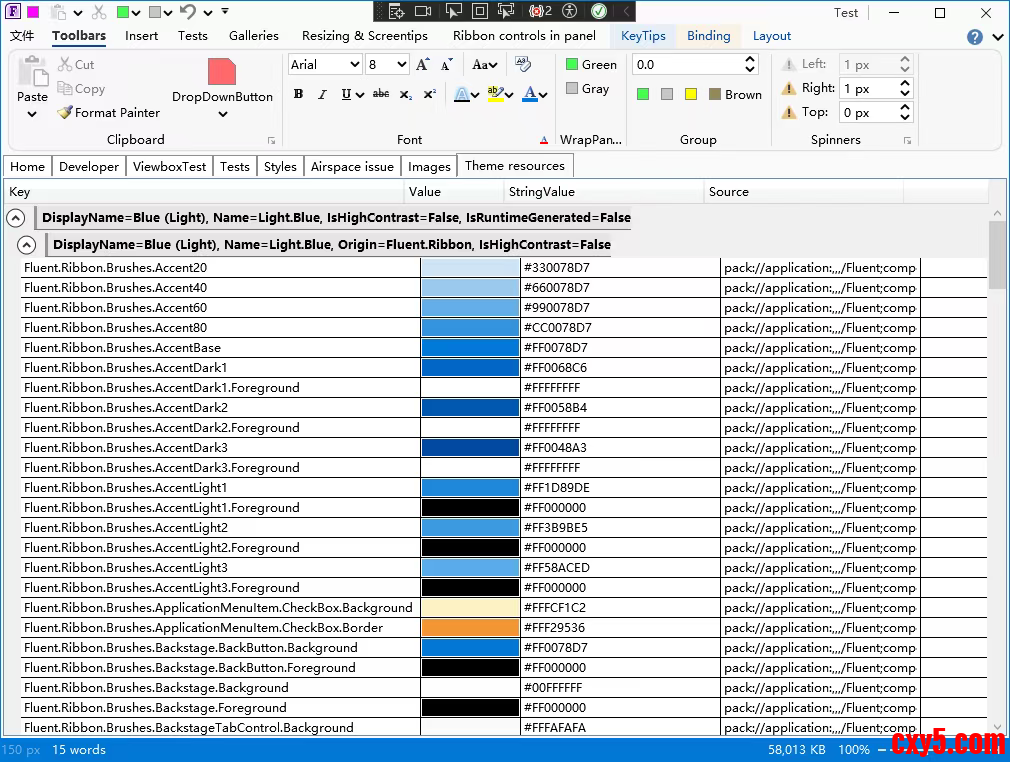The height and width of the screenshot is (762, 1010).
Task: Click the Grow Font icon
Action: point(422,64)
